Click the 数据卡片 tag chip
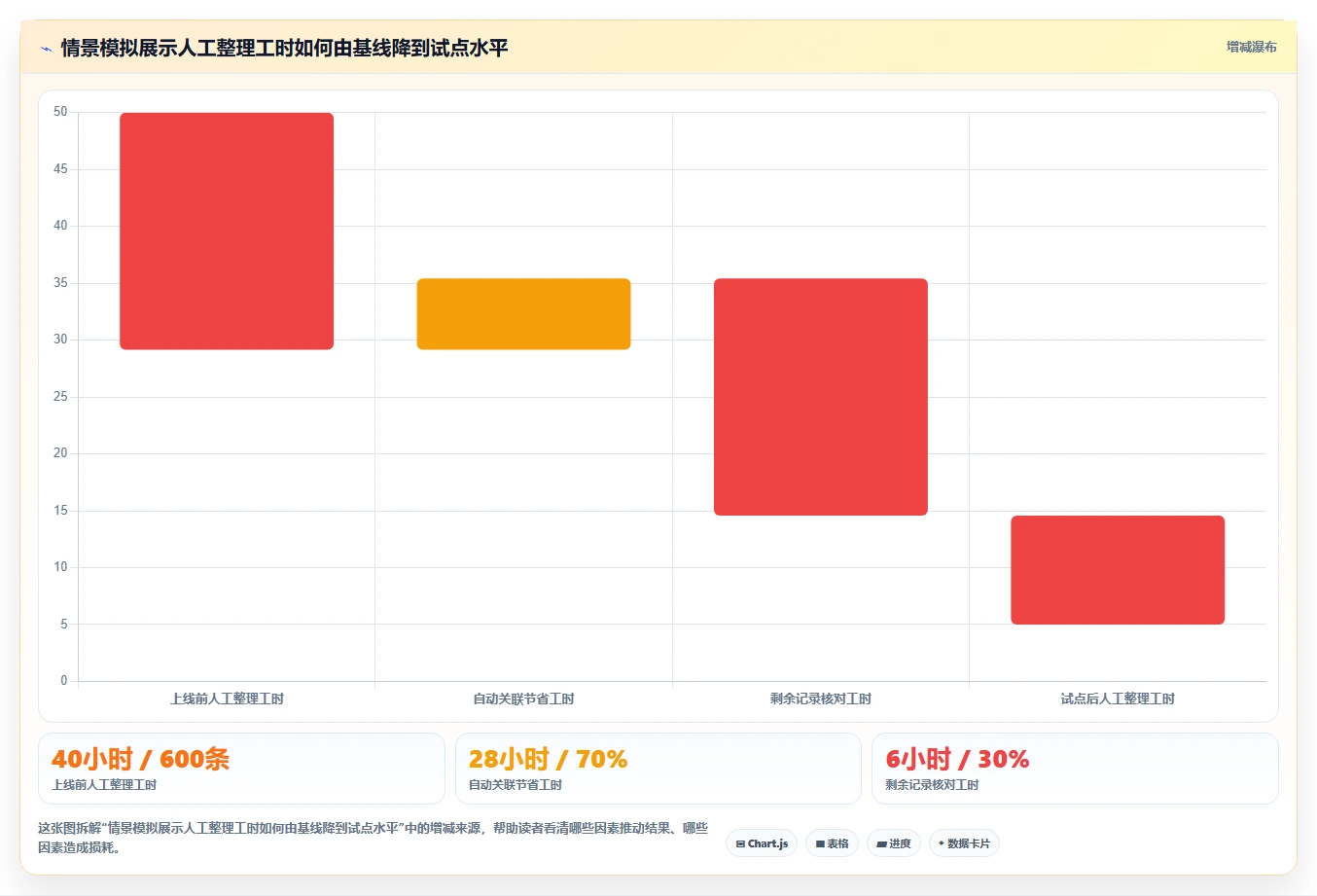The width and height of the screenshot is (1317, 896). coord(964,843)
